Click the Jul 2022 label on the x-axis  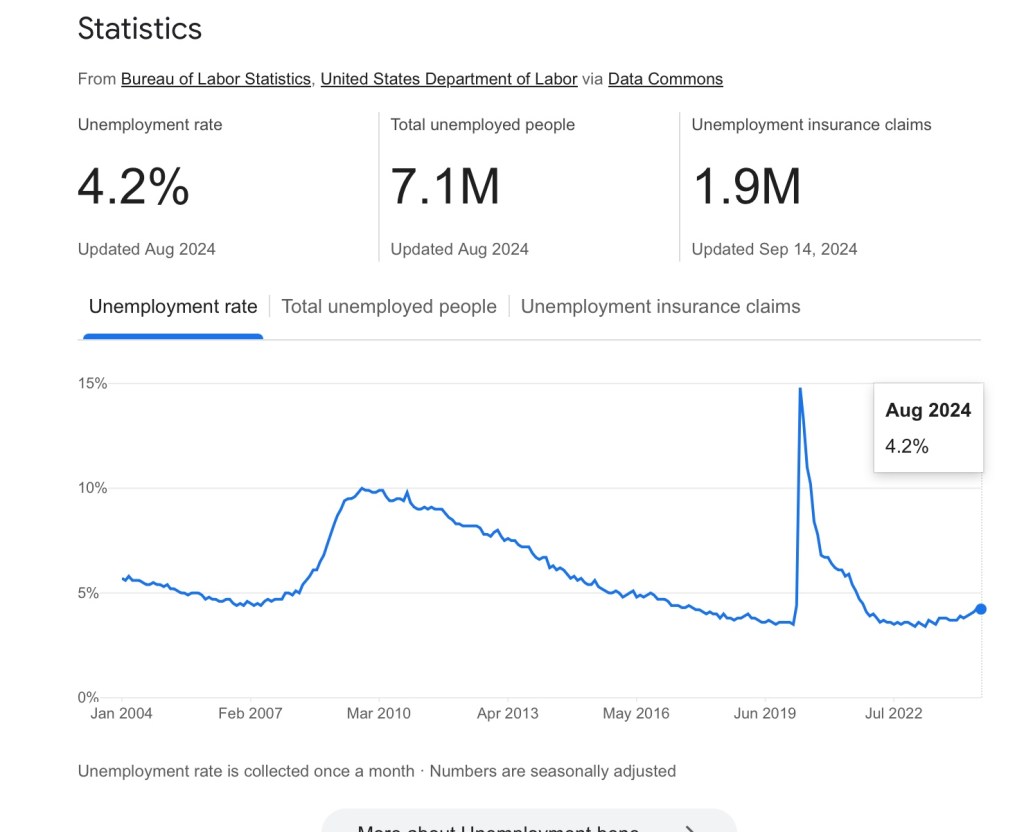click(x=893, y=713)
